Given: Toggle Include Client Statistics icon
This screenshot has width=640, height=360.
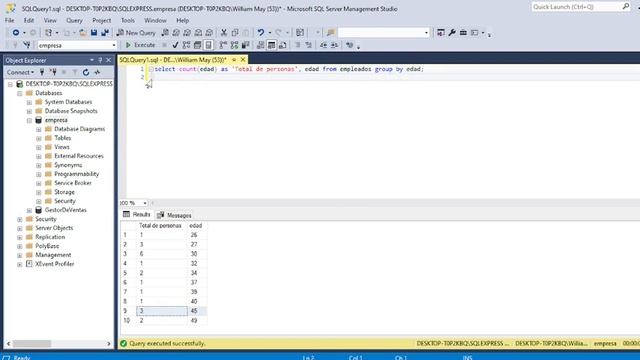Looking at the screenshot, I should pyautogui.click(x=245, y=45).
